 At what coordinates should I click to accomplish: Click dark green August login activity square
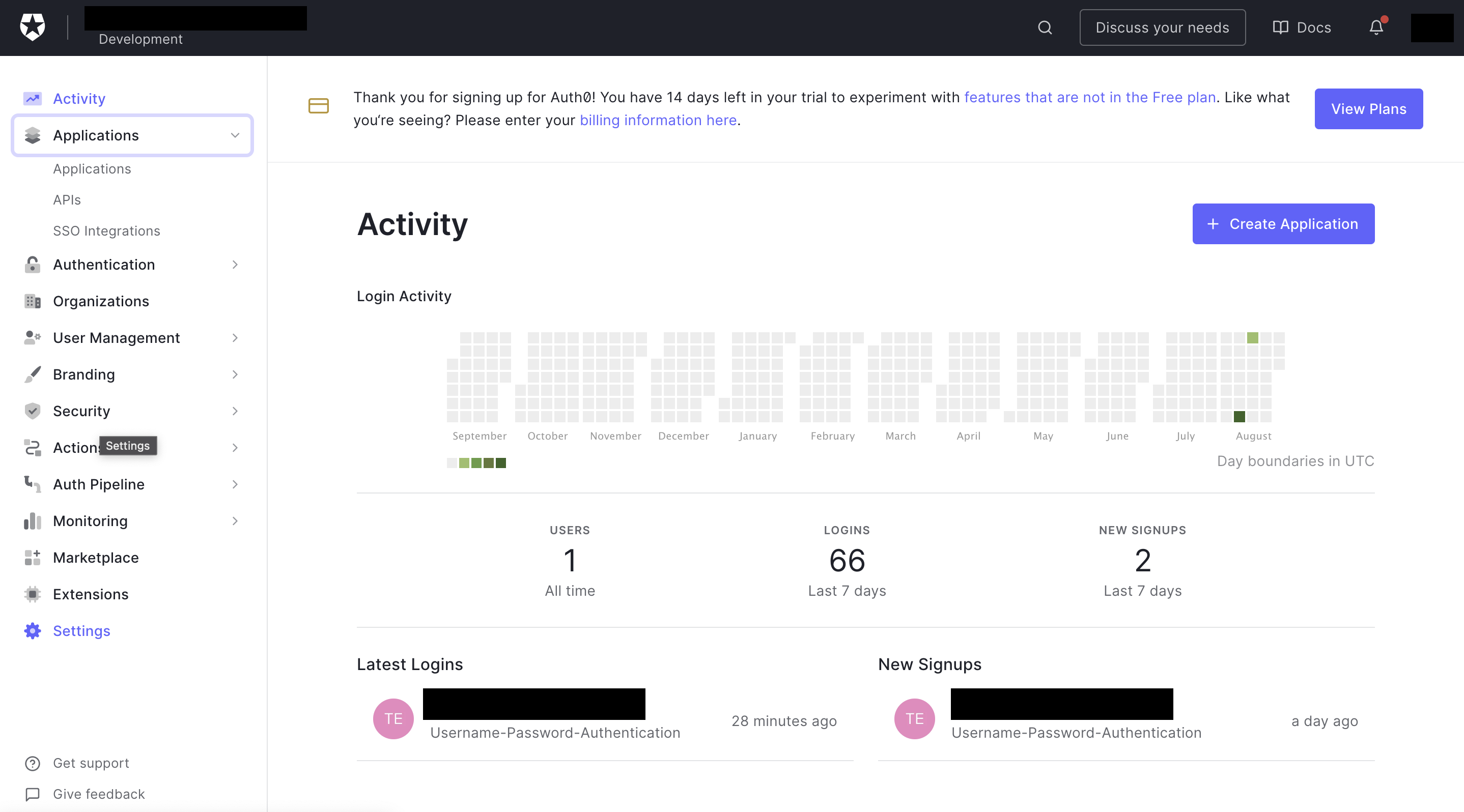click(1239, 417)
